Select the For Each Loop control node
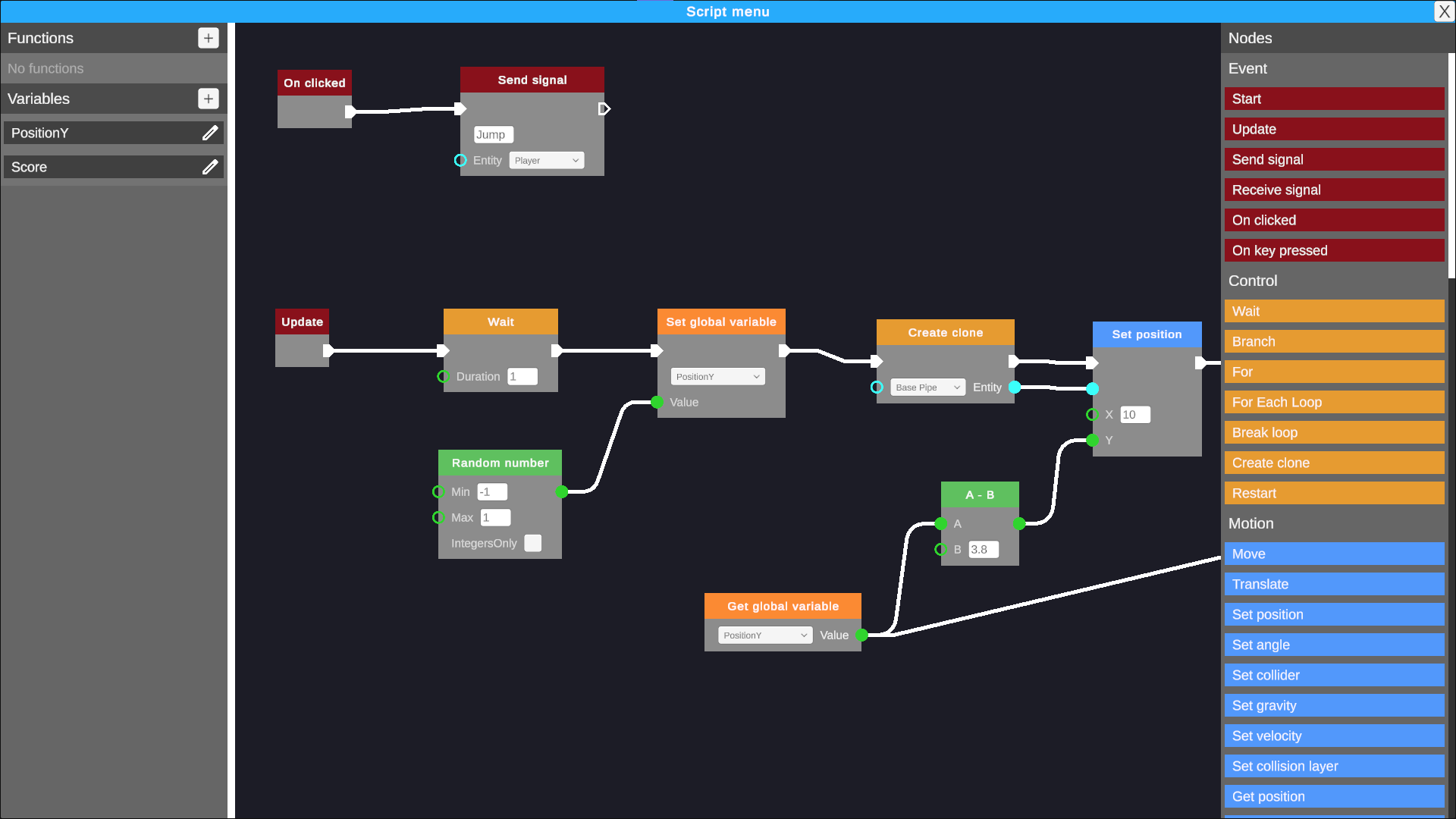Viewport: 1456px width, 819px height. click(1334, 403)
